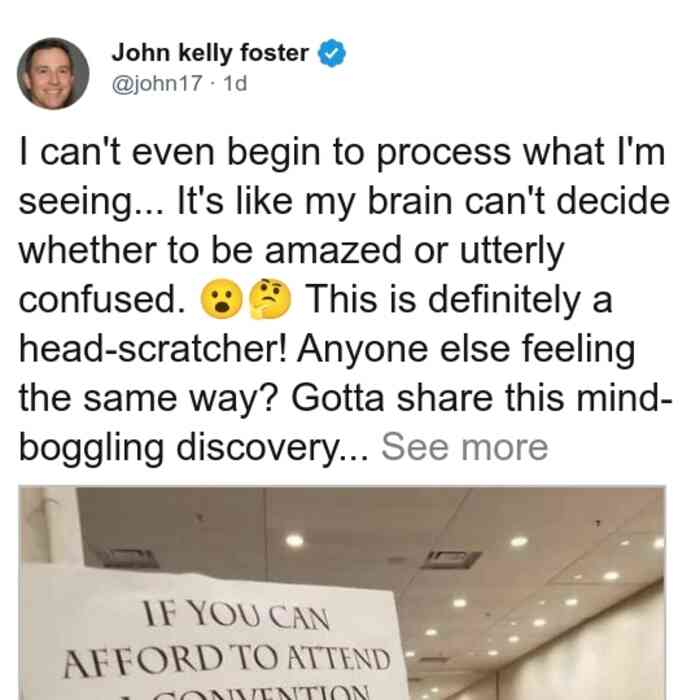
Task: Open the attached convention sign photo
Action: pyautogui.click(x=342, y=593)
